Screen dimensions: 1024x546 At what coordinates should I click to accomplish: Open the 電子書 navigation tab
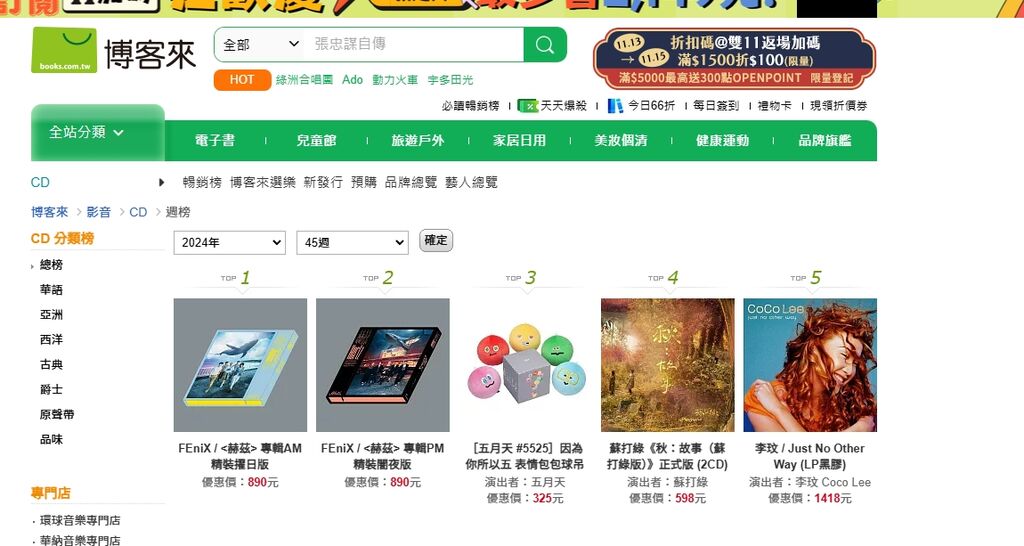(215, 140)
